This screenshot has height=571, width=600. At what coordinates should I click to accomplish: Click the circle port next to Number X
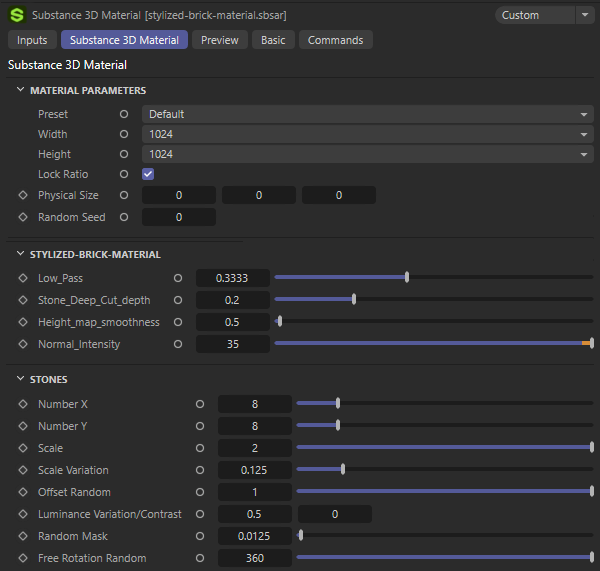(x=200, y=404)
